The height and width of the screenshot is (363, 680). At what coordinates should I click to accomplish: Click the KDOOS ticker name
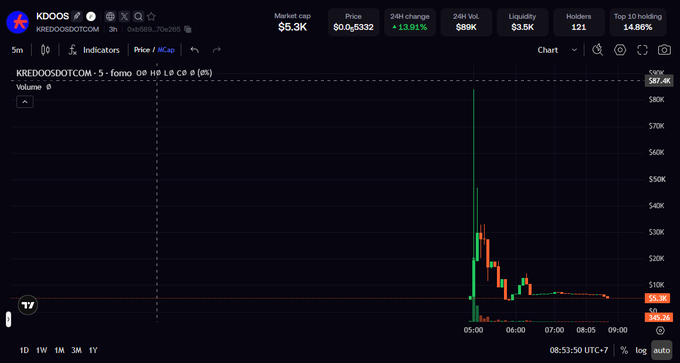click(x=52, y=16)
